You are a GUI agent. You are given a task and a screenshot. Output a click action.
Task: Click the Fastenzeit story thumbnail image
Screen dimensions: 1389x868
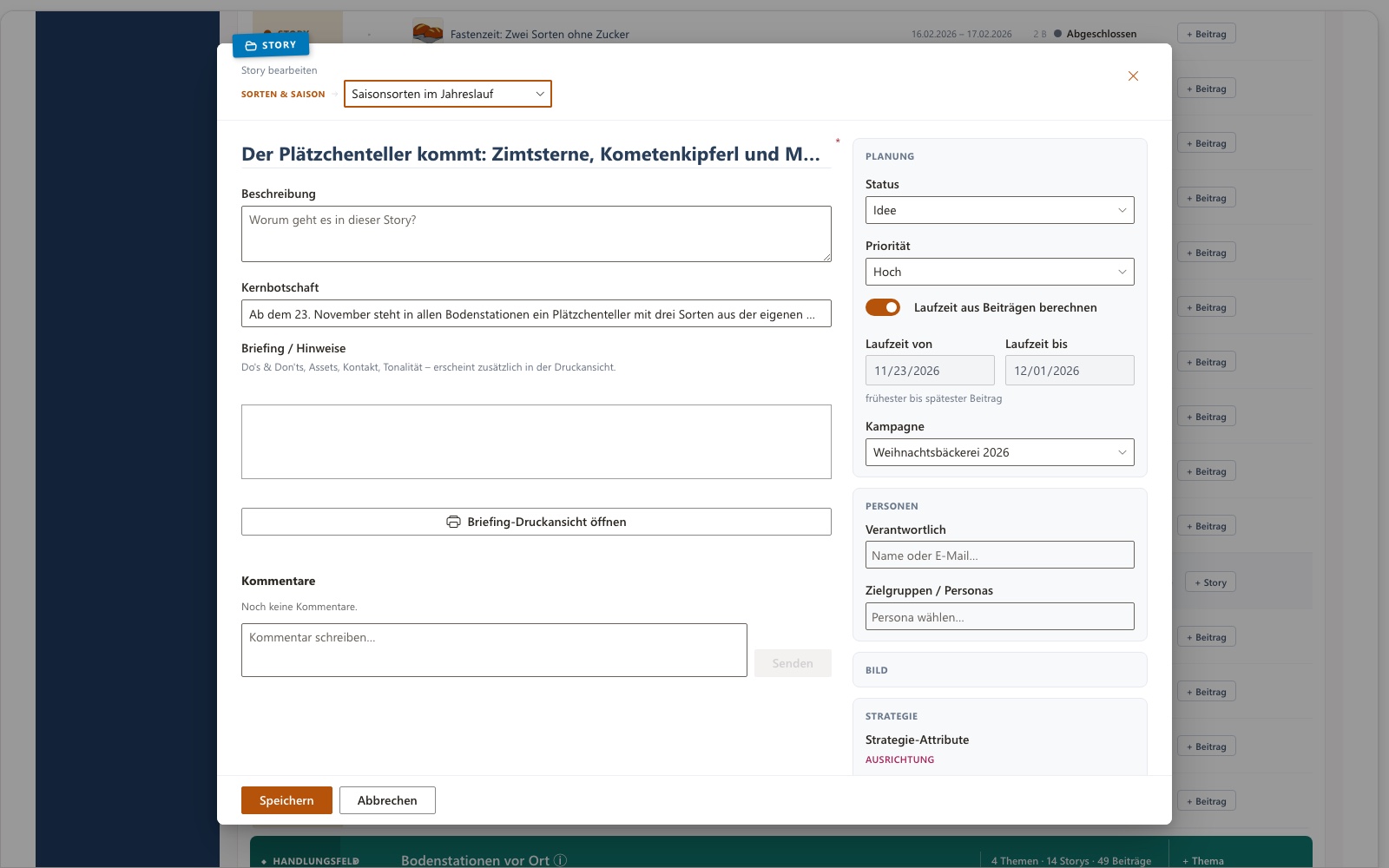click(428, 33)
